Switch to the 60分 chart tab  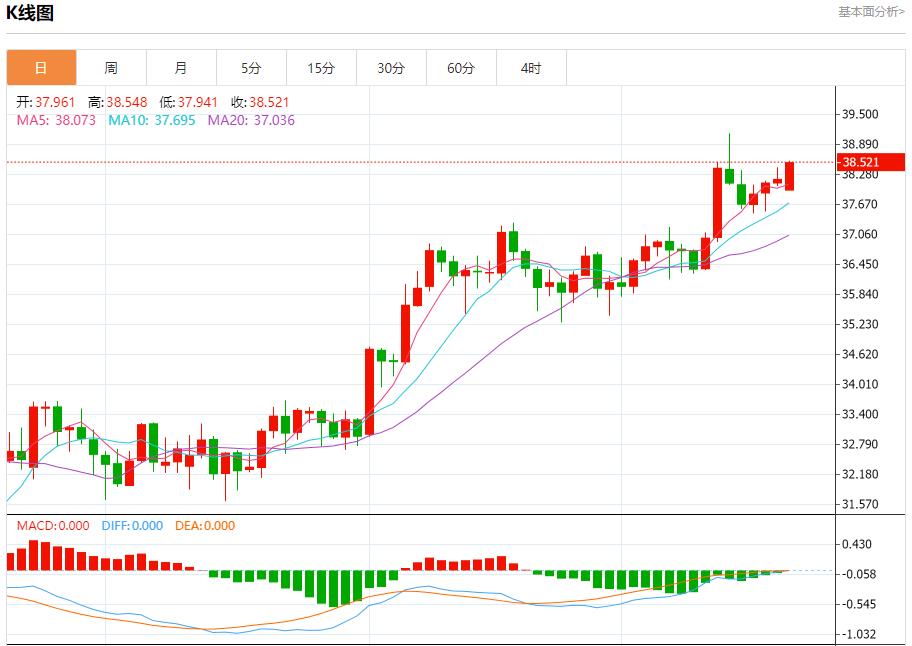click(461, 68)
